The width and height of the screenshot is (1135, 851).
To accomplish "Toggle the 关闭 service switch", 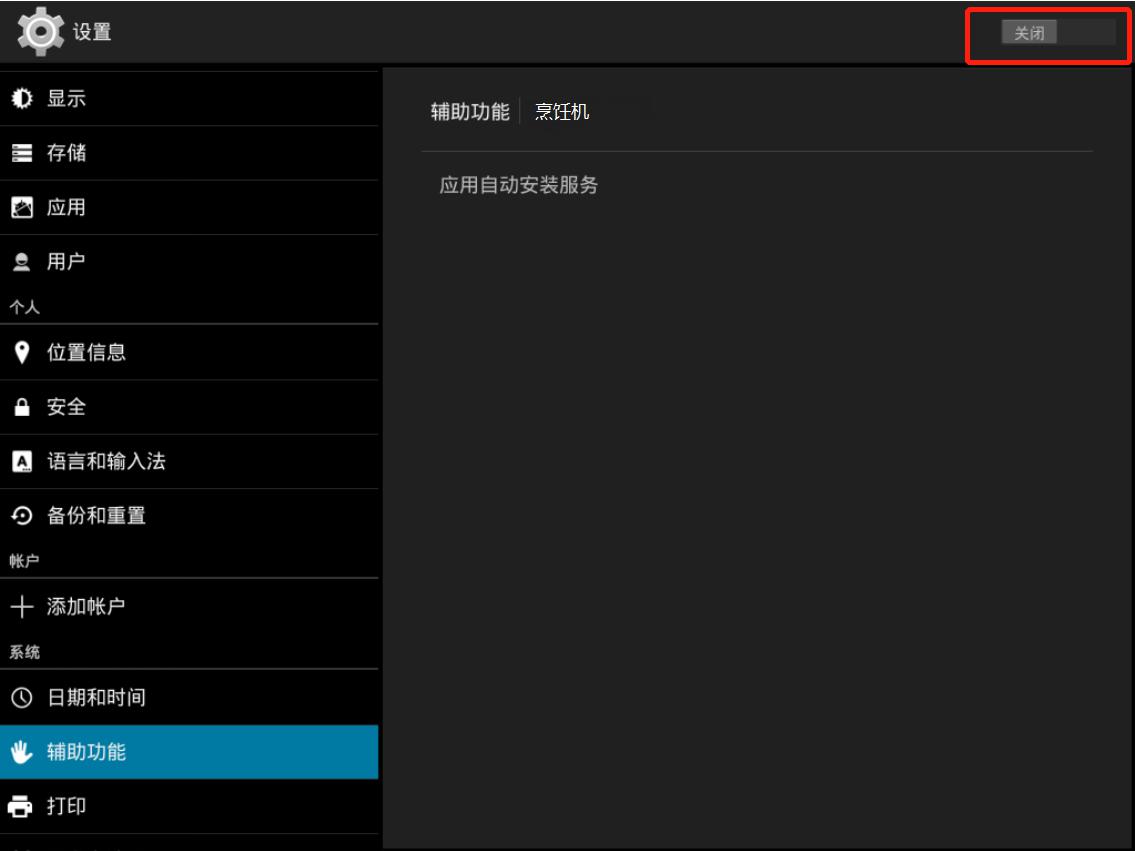I will point(1057,33).
